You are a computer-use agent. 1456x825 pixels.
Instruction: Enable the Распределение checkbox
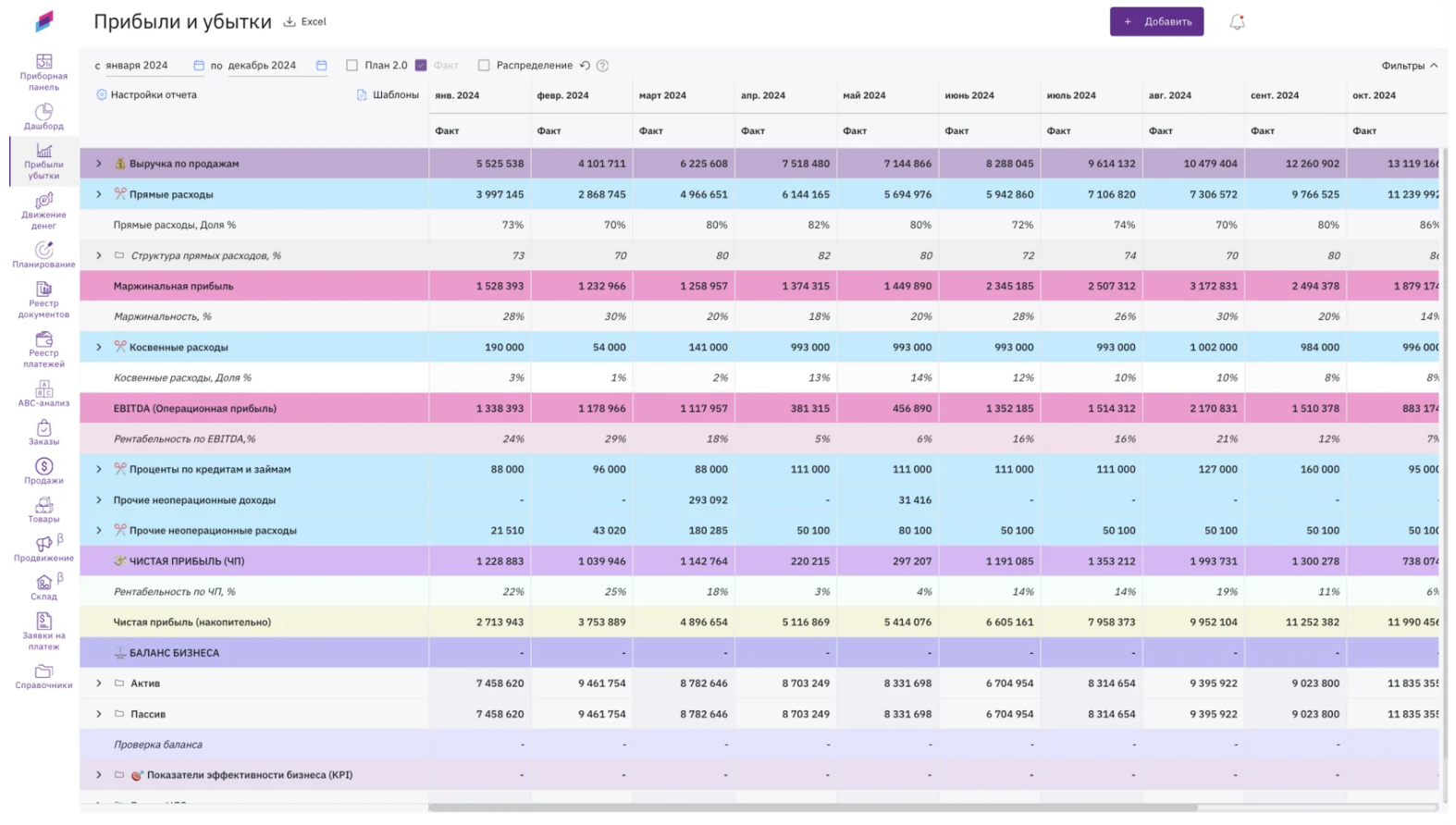(x=484, y=66)
